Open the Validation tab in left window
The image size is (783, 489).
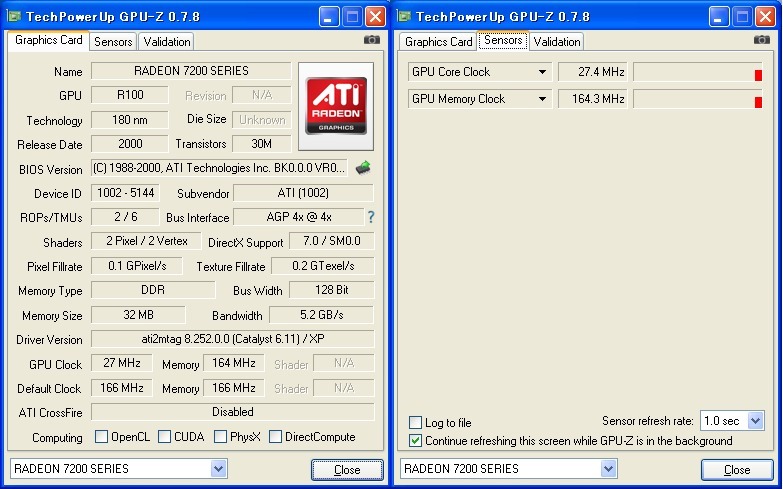[x=167, y=42]
